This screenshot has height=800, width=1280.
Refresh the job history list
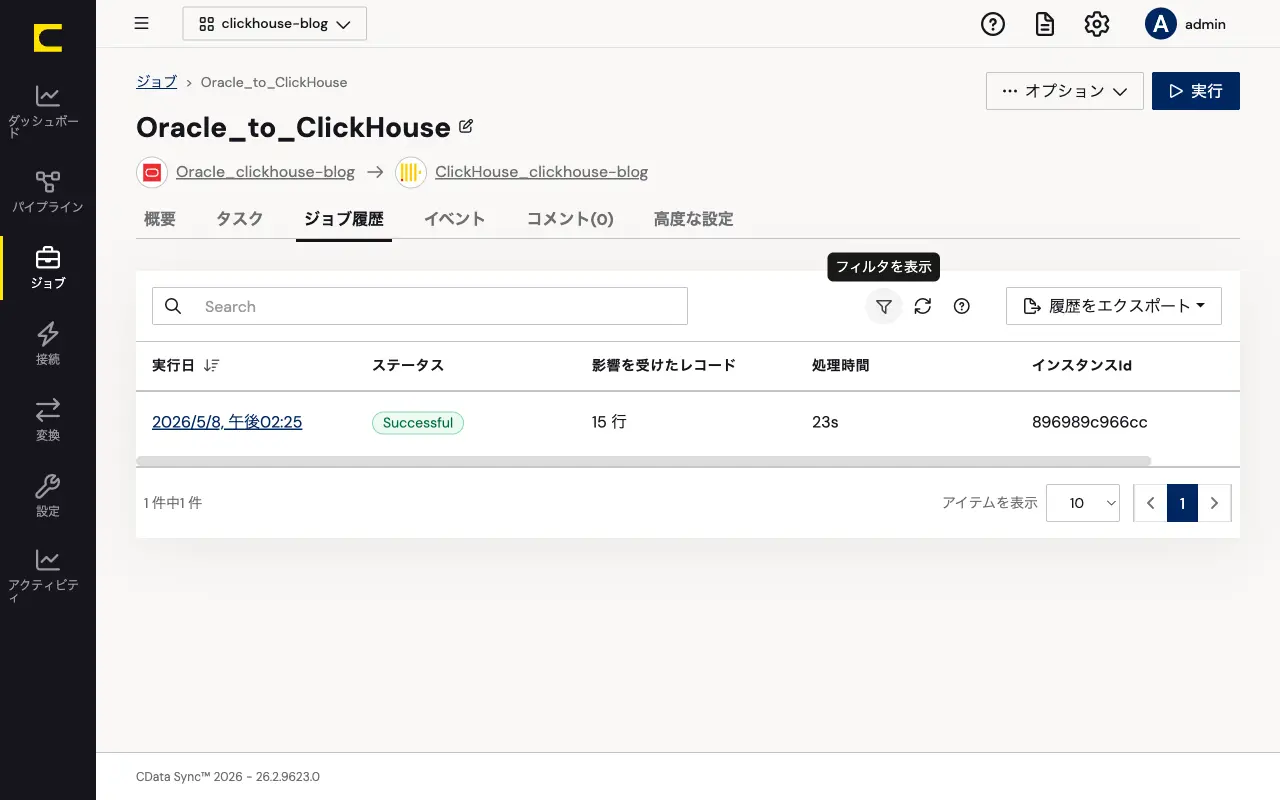pyautogui.click(x=923, y=306)
